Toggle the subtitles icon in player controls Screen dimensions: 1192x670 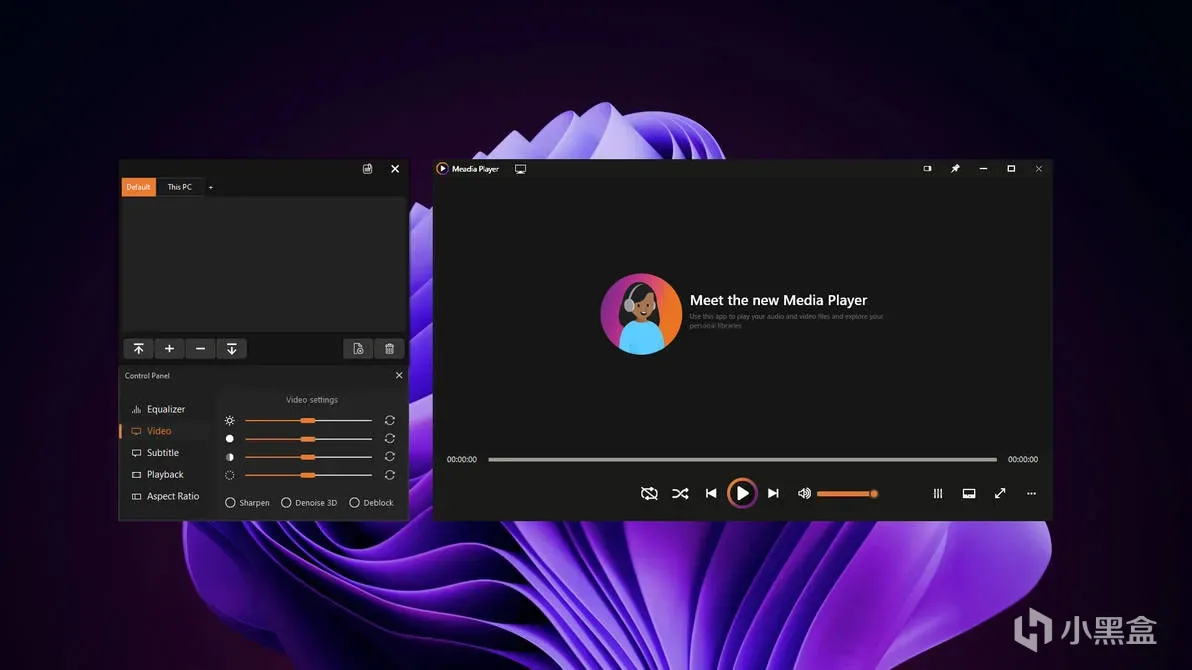pos(968,494)
